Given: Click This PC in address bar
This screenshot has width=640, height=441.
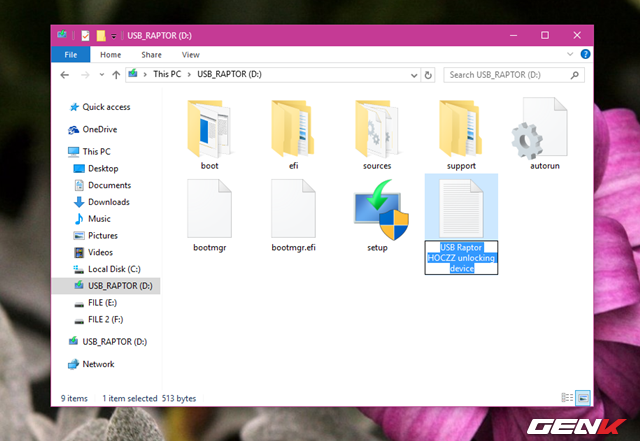Looking at the screenshot, I should [167, 74].
